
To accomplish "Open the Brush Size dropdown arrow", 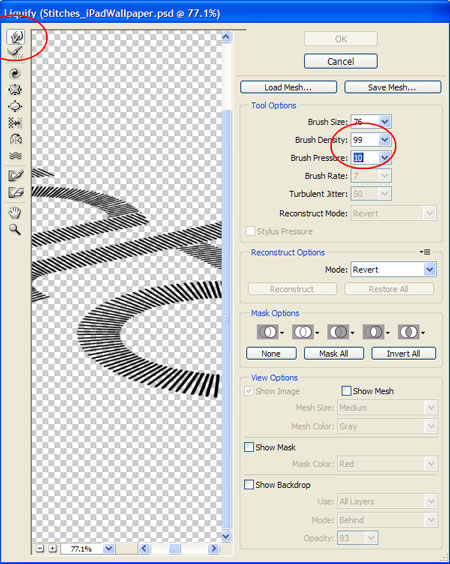I will [x=385, y=122].
